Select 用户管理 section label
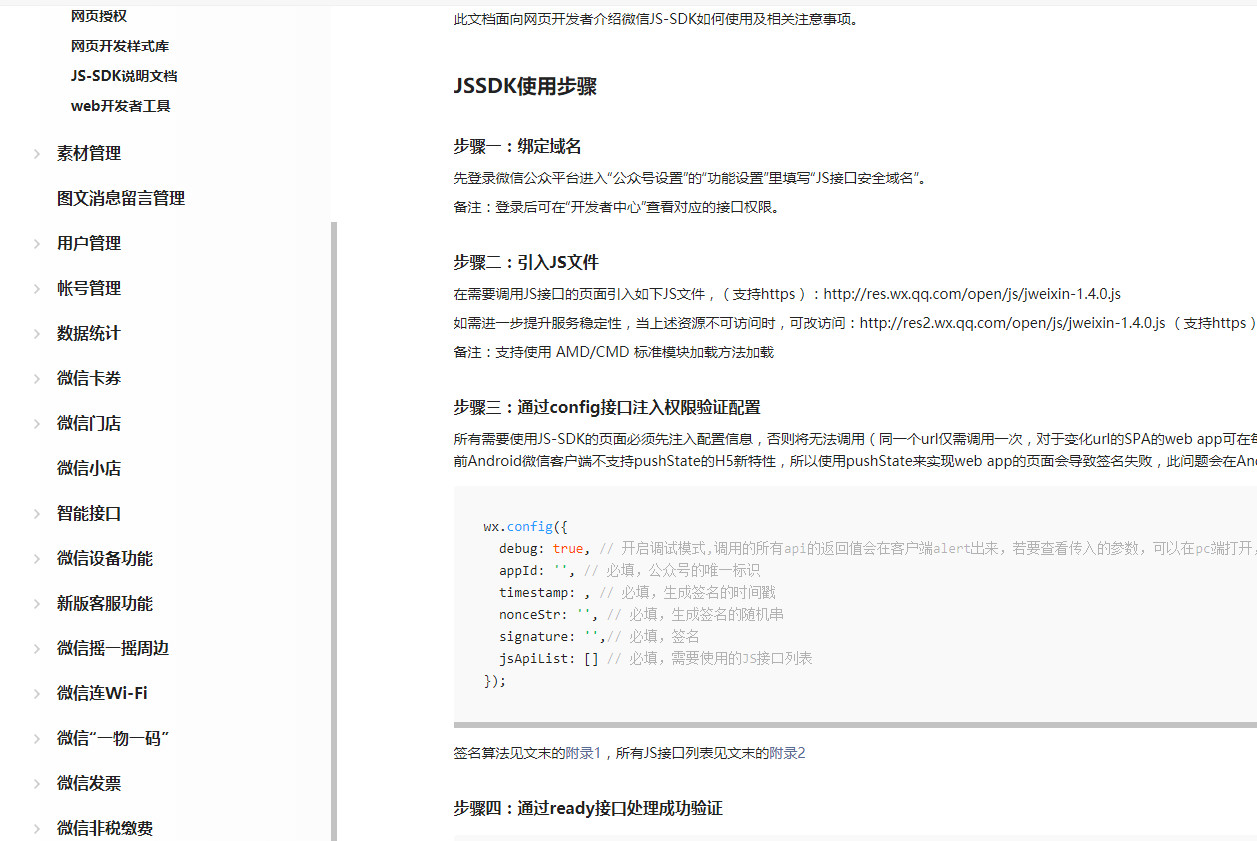1257x841 pixels. 89,243
